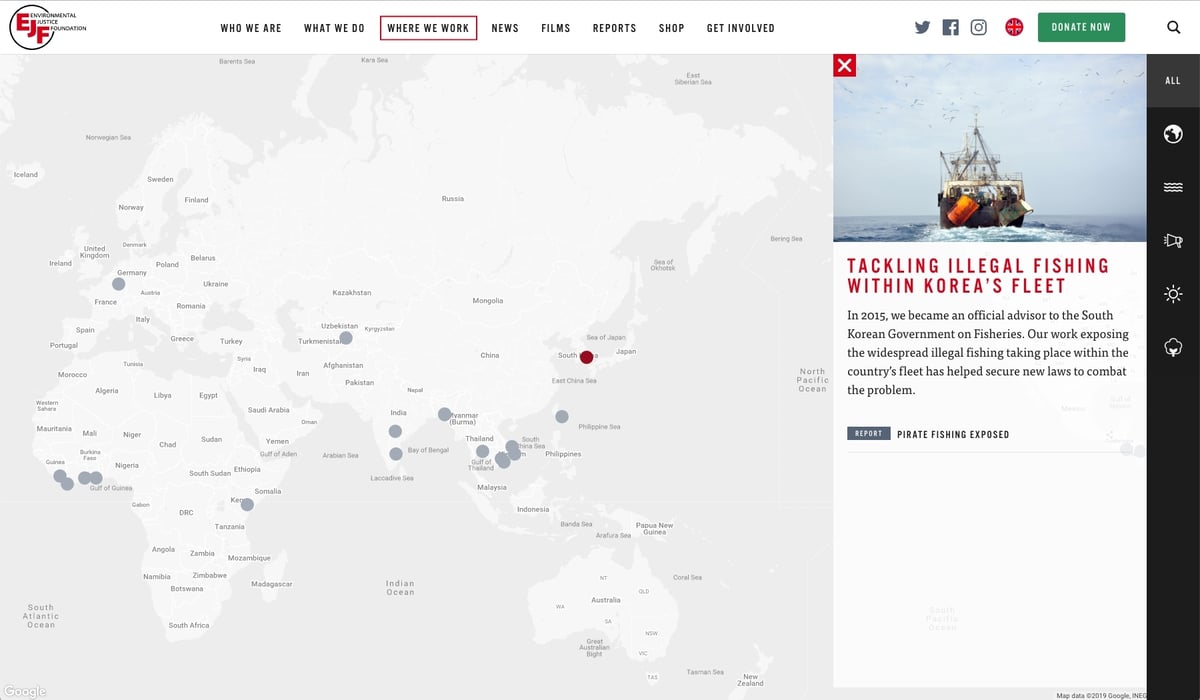1200x700 pixels.
Task: Open the Where We Work page
Action: pos(428,28)
